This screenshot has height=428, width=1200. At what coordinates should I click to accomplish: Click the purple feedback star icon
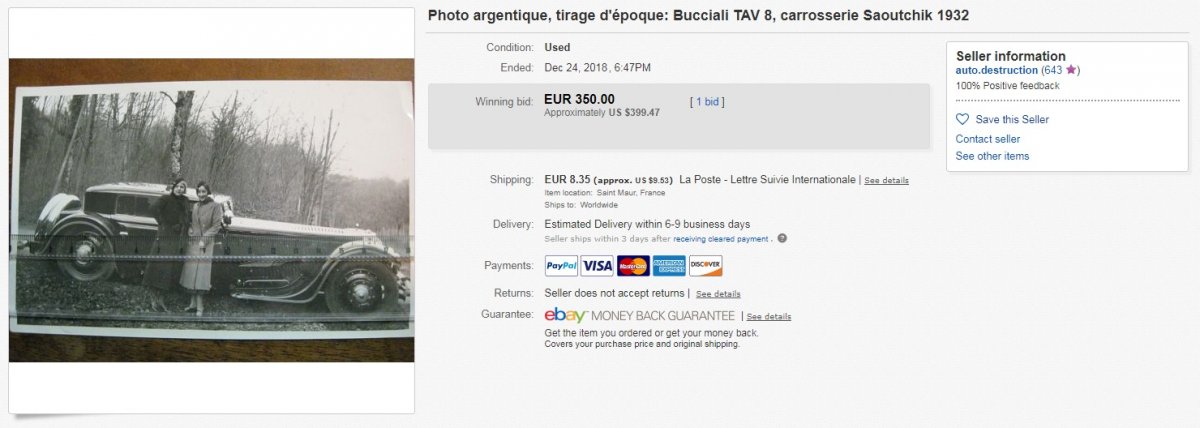coord(1071,70)
